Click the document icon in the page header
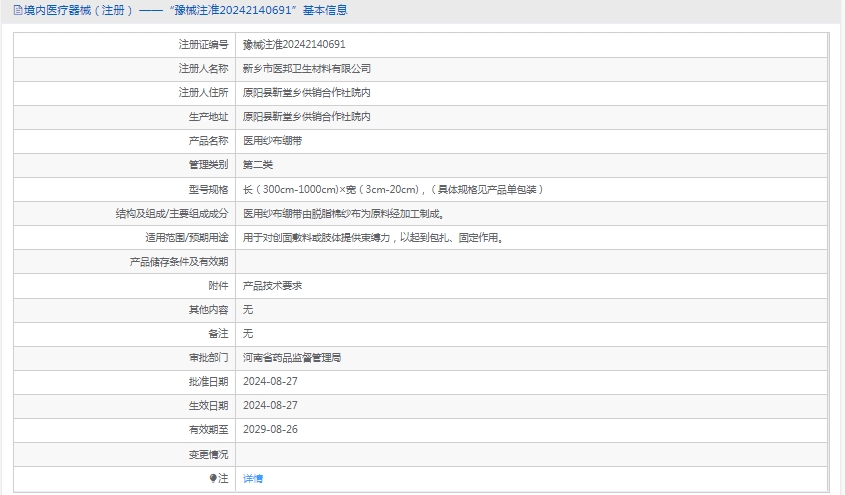This screenshot has height=495, width=845. tap(18, 11)
